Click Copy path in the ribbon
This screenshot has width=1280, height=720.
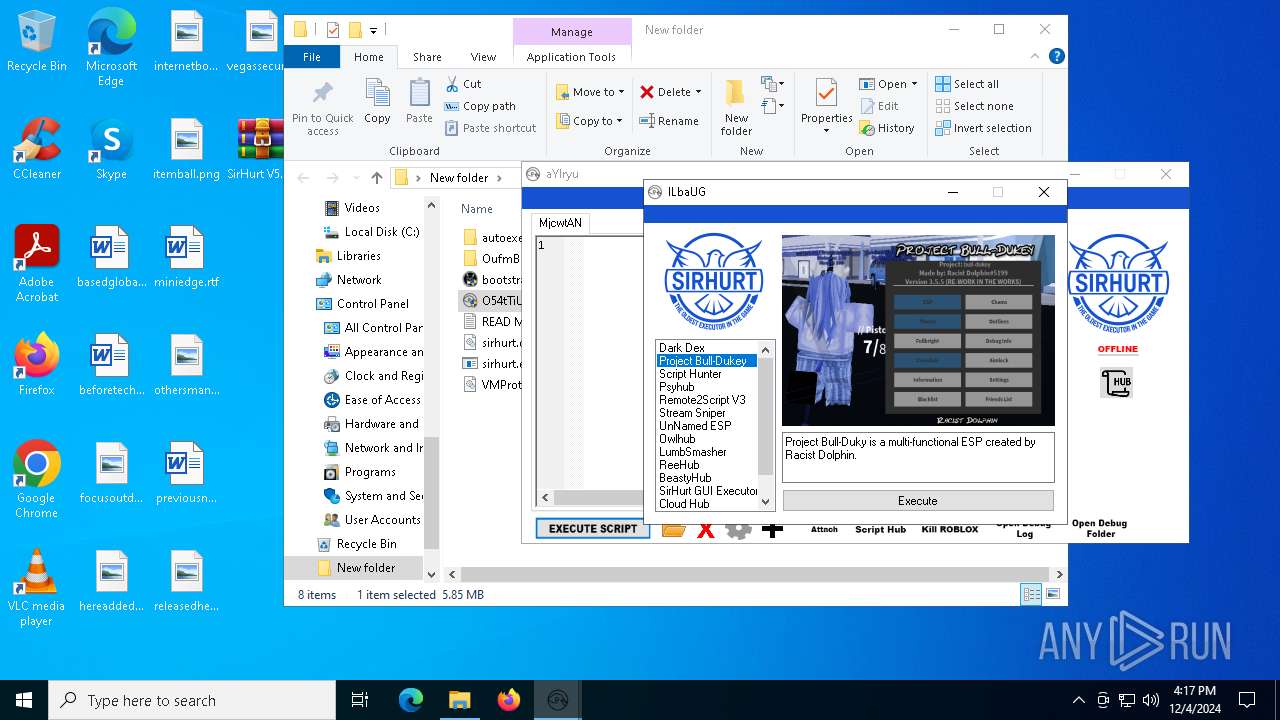tap(480, 106)
